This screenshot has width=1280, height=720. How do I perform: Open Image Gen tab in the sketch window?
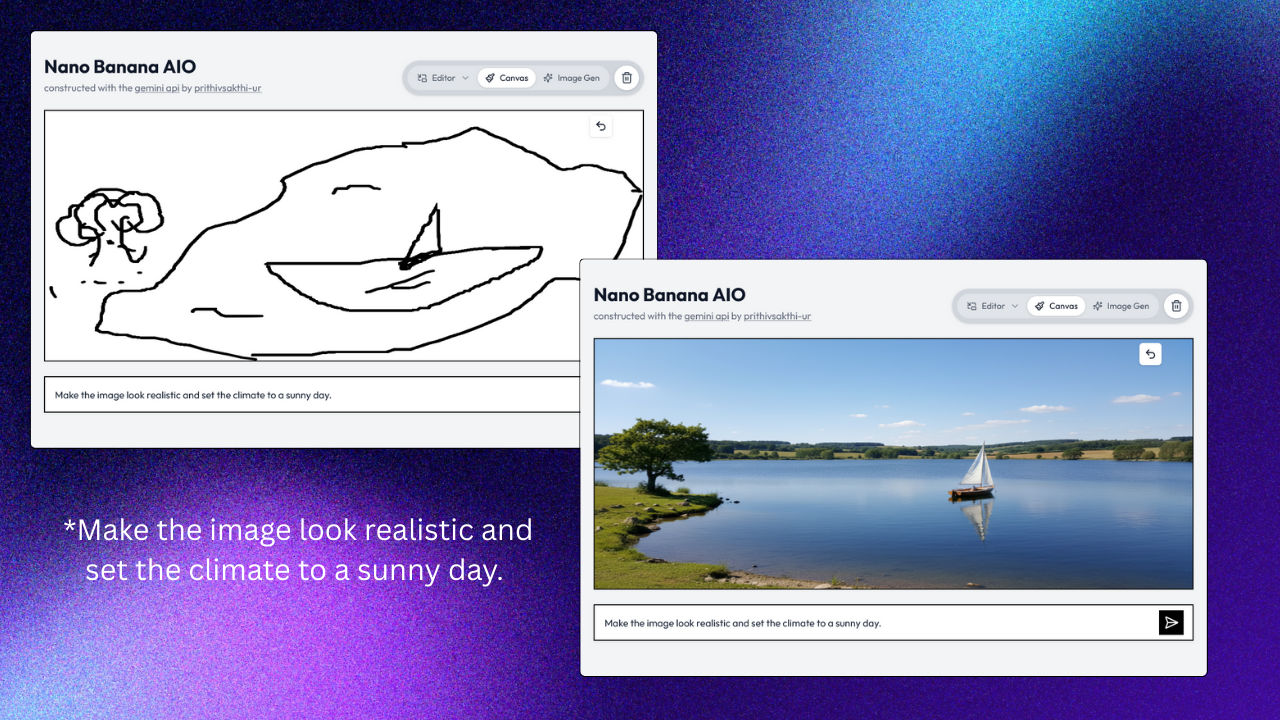click(x=572, y=78)
